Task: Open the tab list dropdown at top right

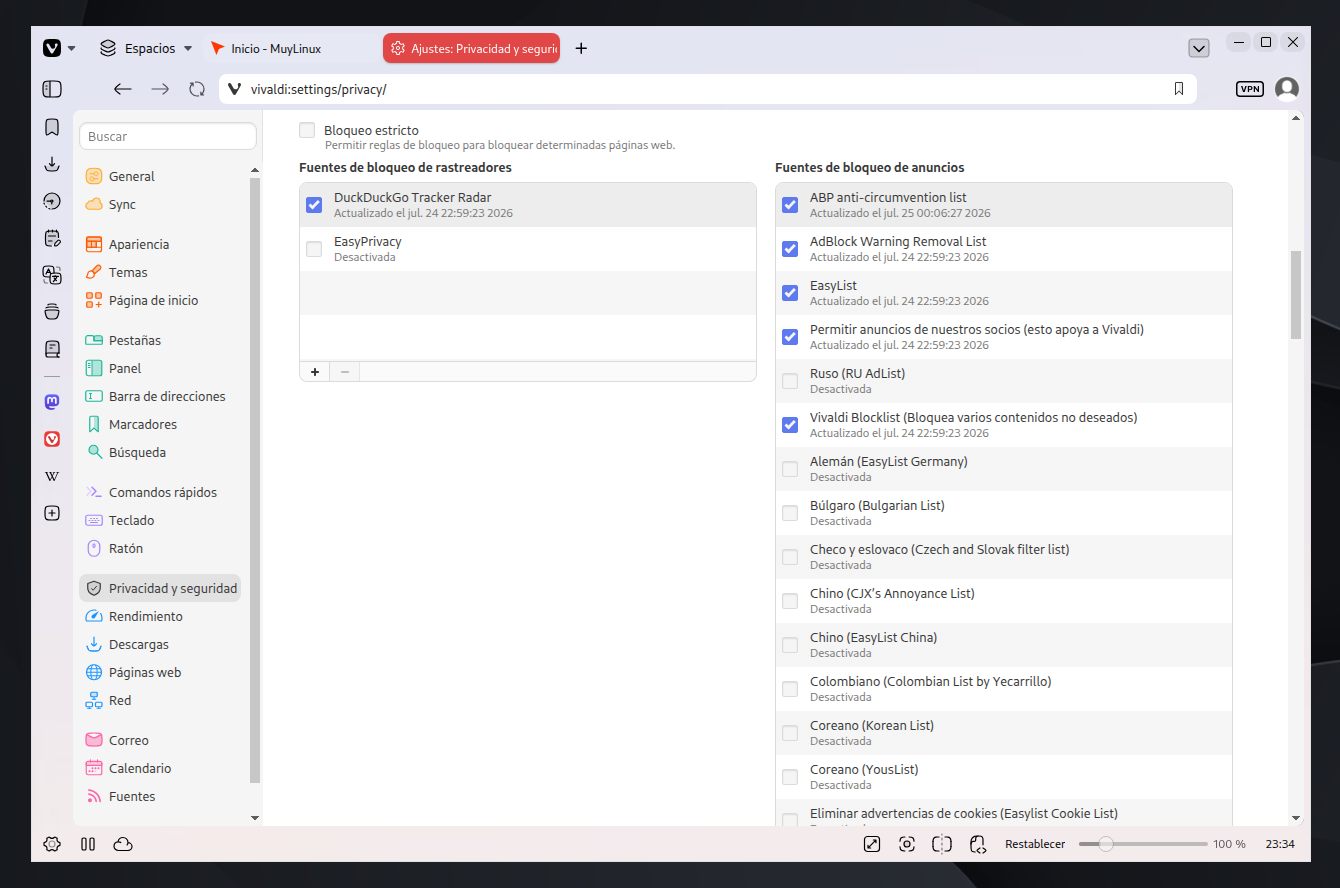Action: tap(1199, 48)
